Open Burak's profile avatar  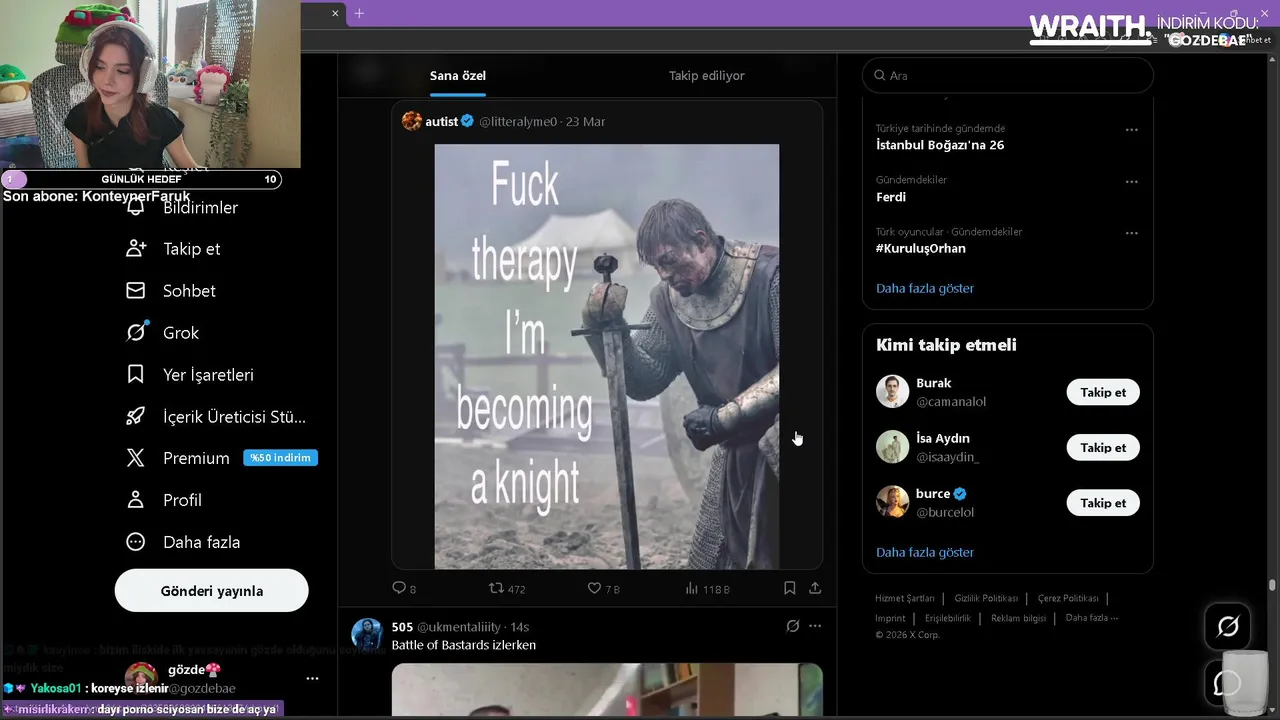pyautogui.click(x=893, y=392)
